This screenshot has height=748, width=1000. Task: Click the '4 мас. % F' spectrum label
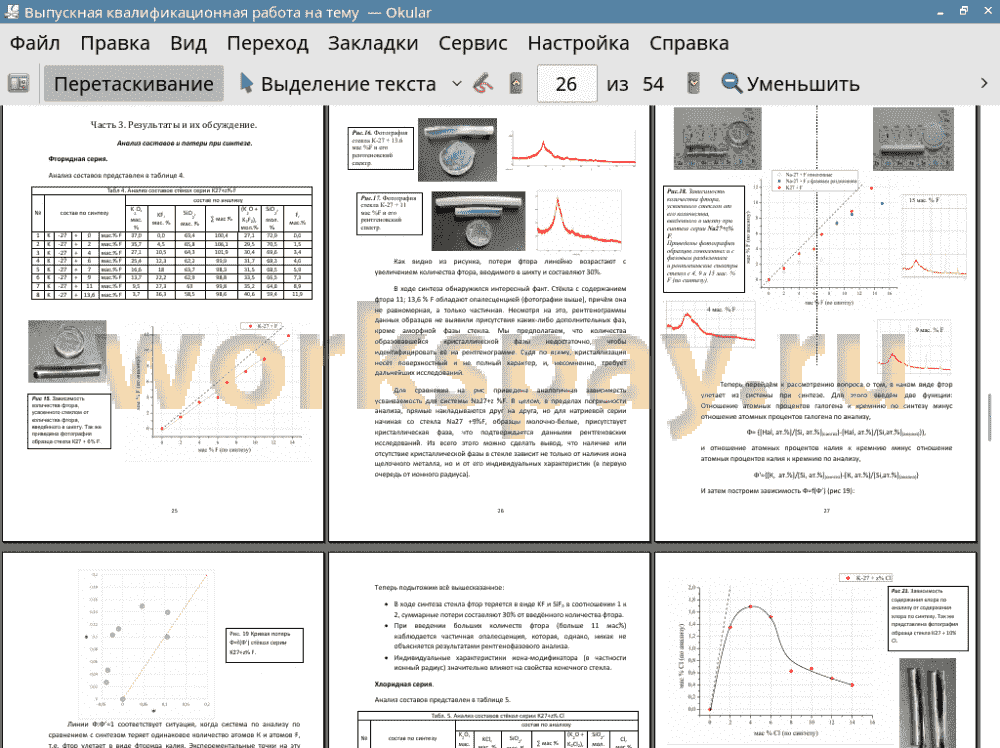click(721, 309)
